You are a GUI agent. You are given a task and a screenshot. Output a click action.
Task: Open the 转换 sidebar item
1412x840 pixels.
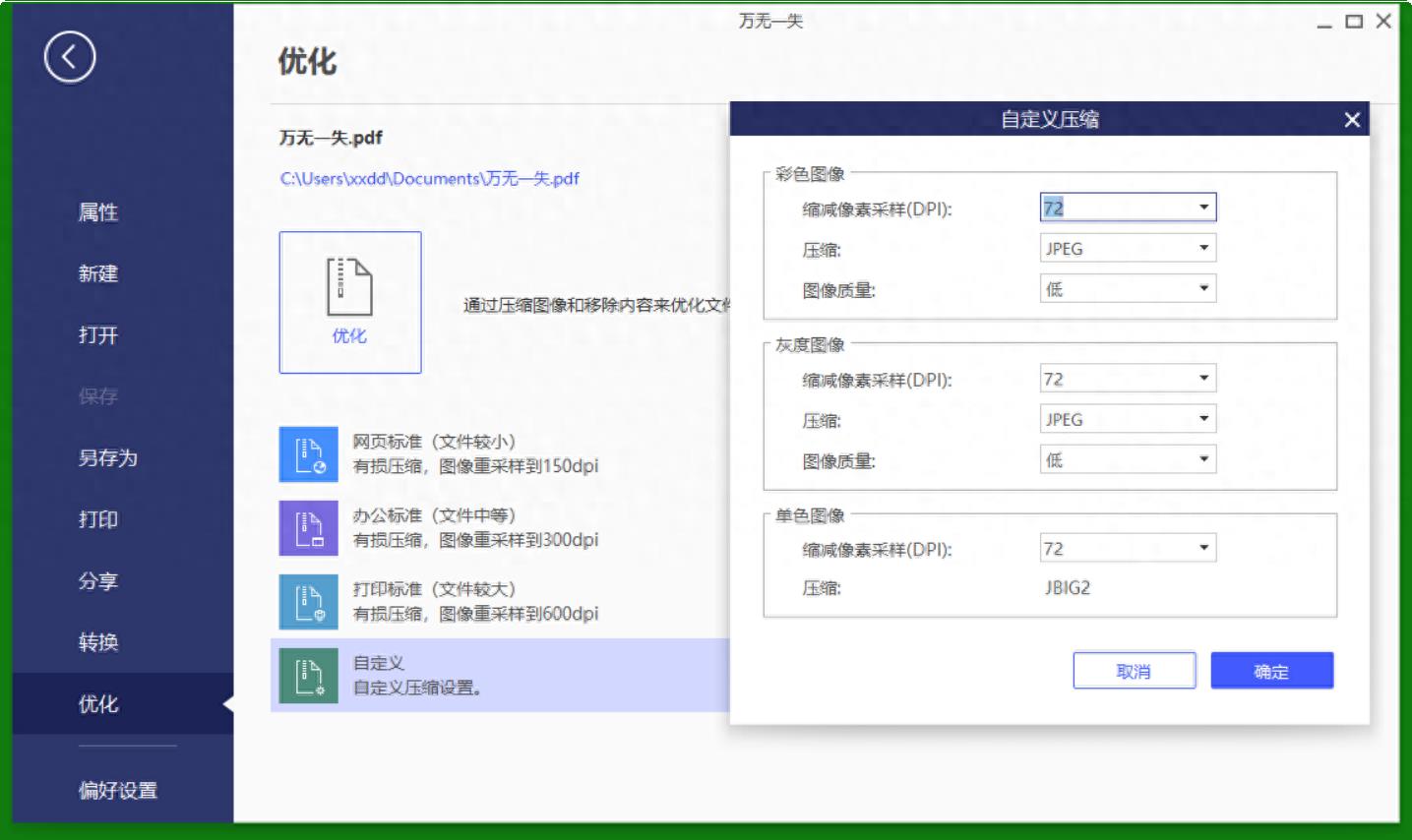[x=98, y=642]
